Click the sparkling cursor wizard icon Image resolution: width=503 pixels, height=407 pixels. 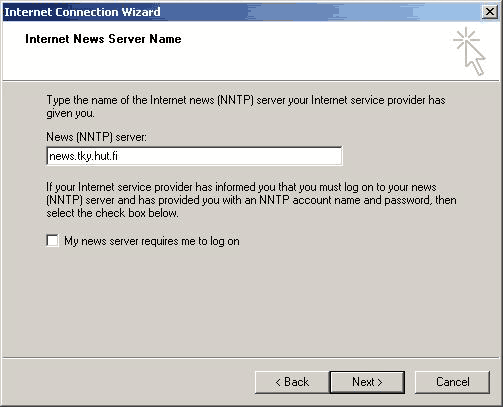pos(469,52)
